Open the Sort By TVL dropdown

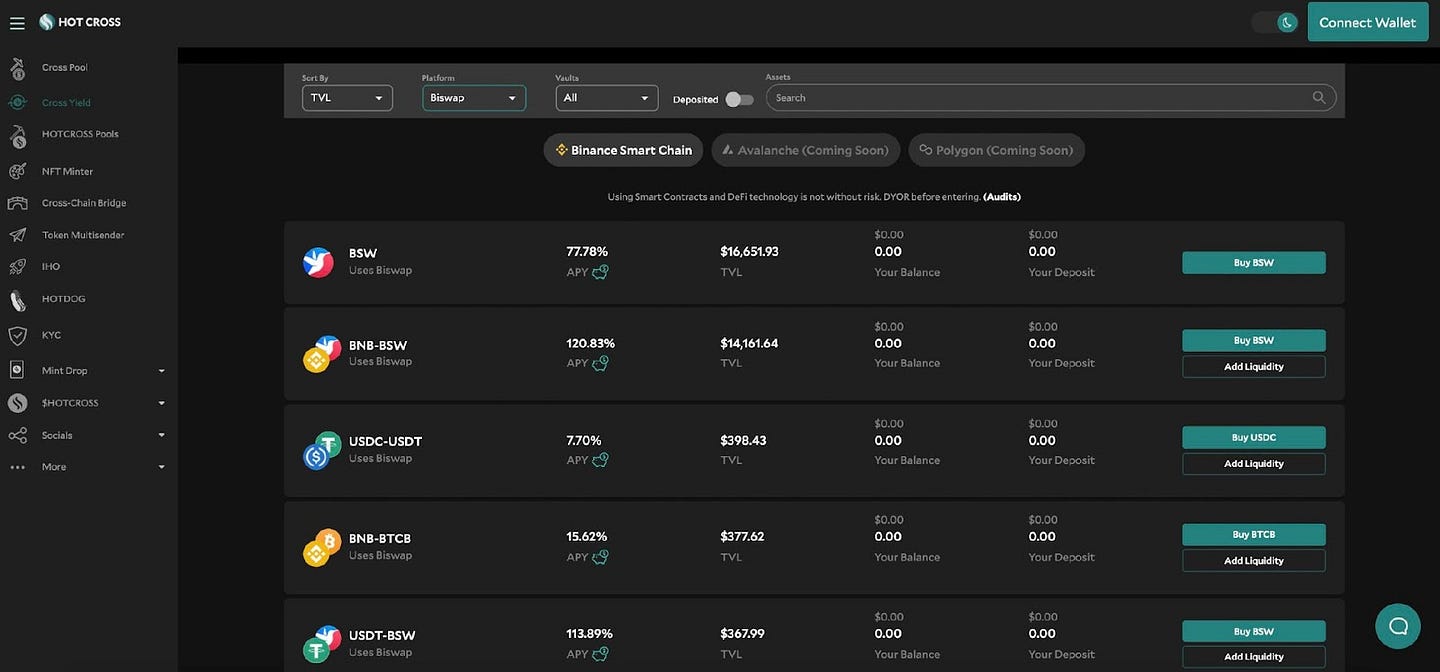347,97
